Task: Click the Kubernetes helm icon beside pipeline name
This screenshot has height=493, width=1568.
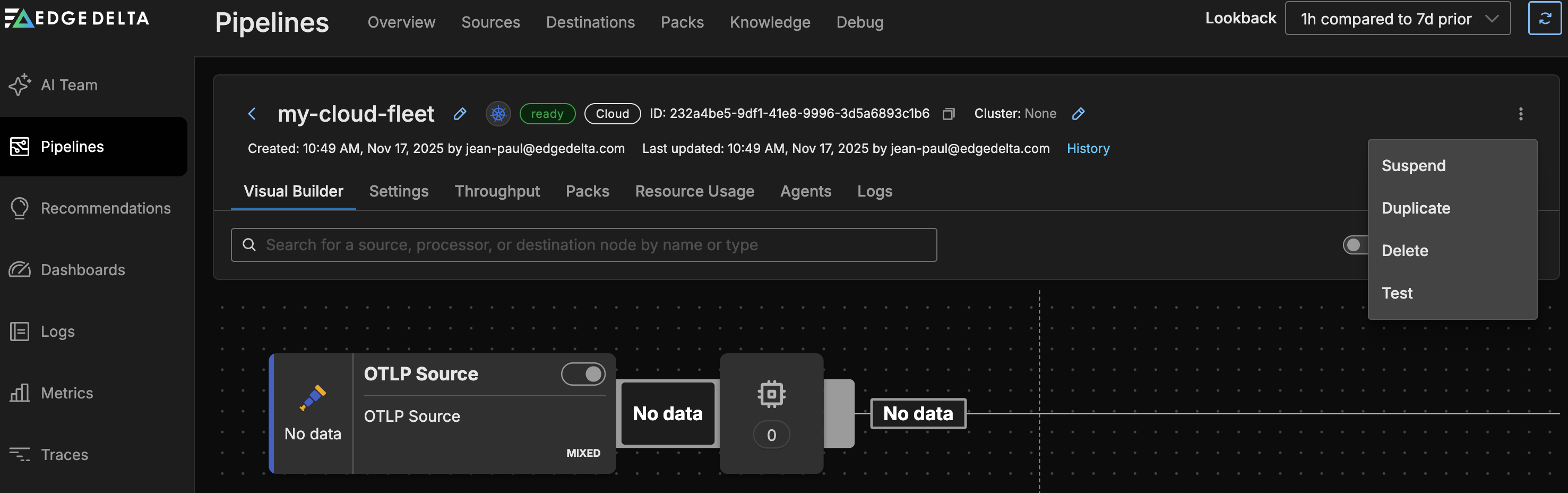Action: (498, 114)
